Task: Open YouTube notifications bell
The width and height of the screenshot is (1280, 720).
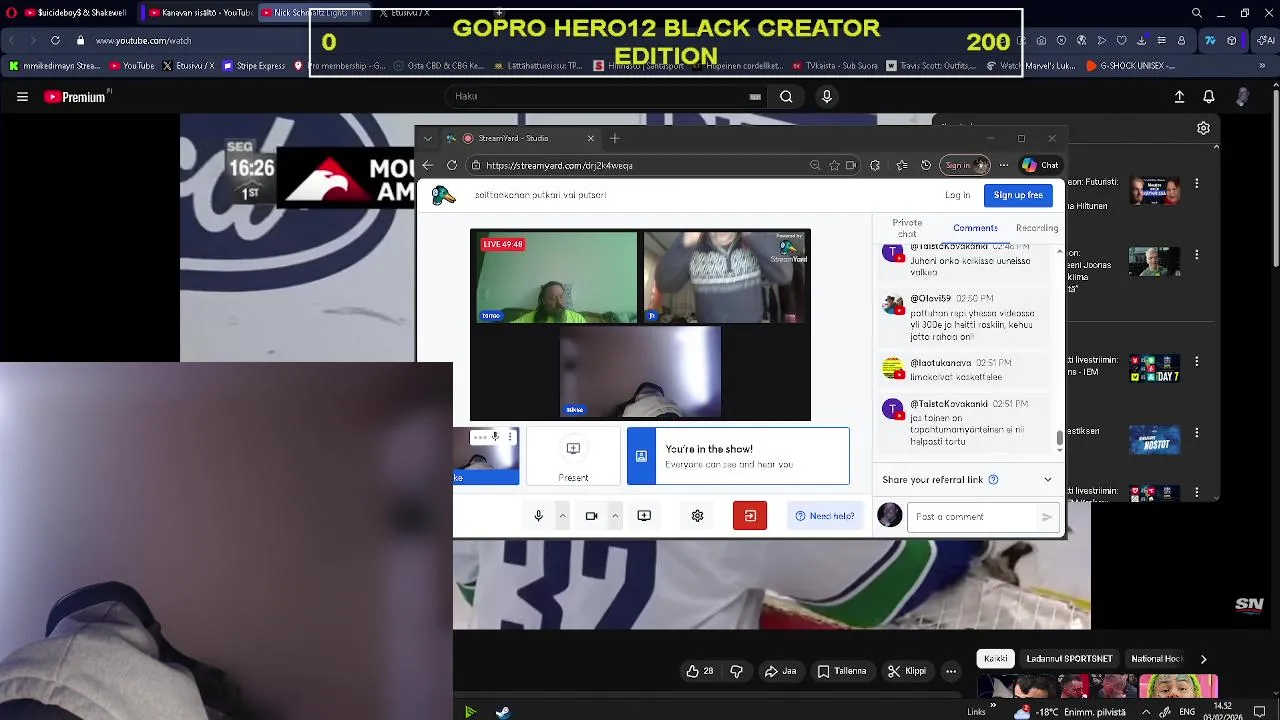Action: coord(1209,97)
